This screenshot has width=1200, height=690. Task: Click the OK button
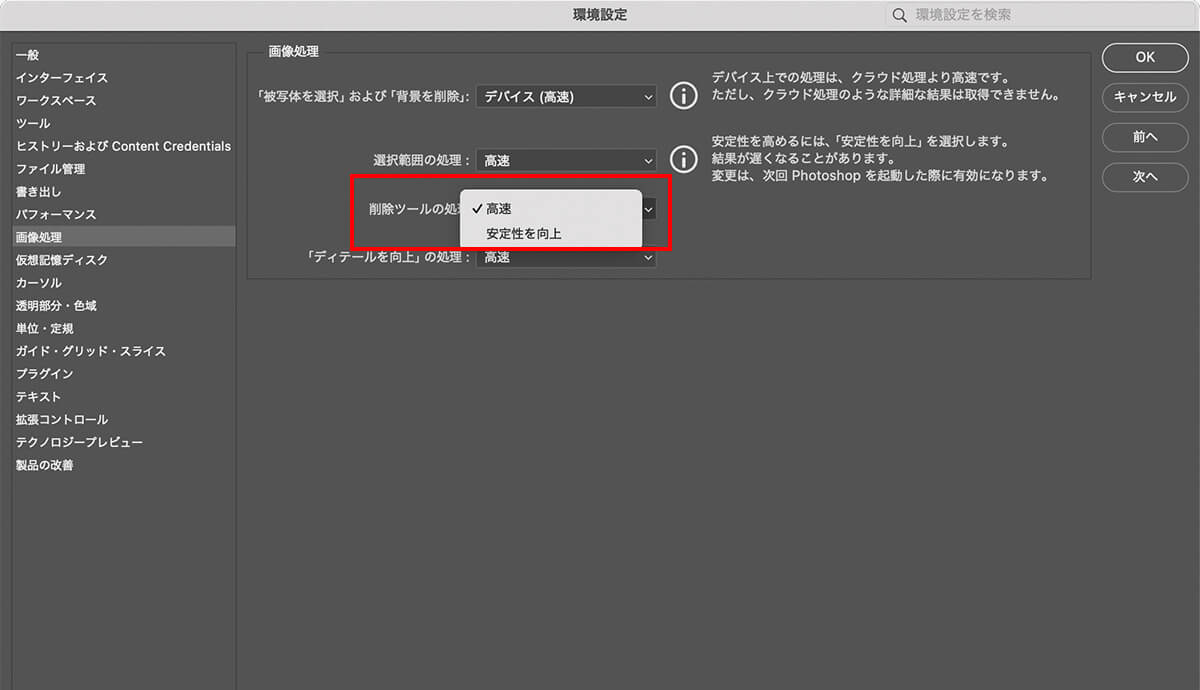point(1145,57)
